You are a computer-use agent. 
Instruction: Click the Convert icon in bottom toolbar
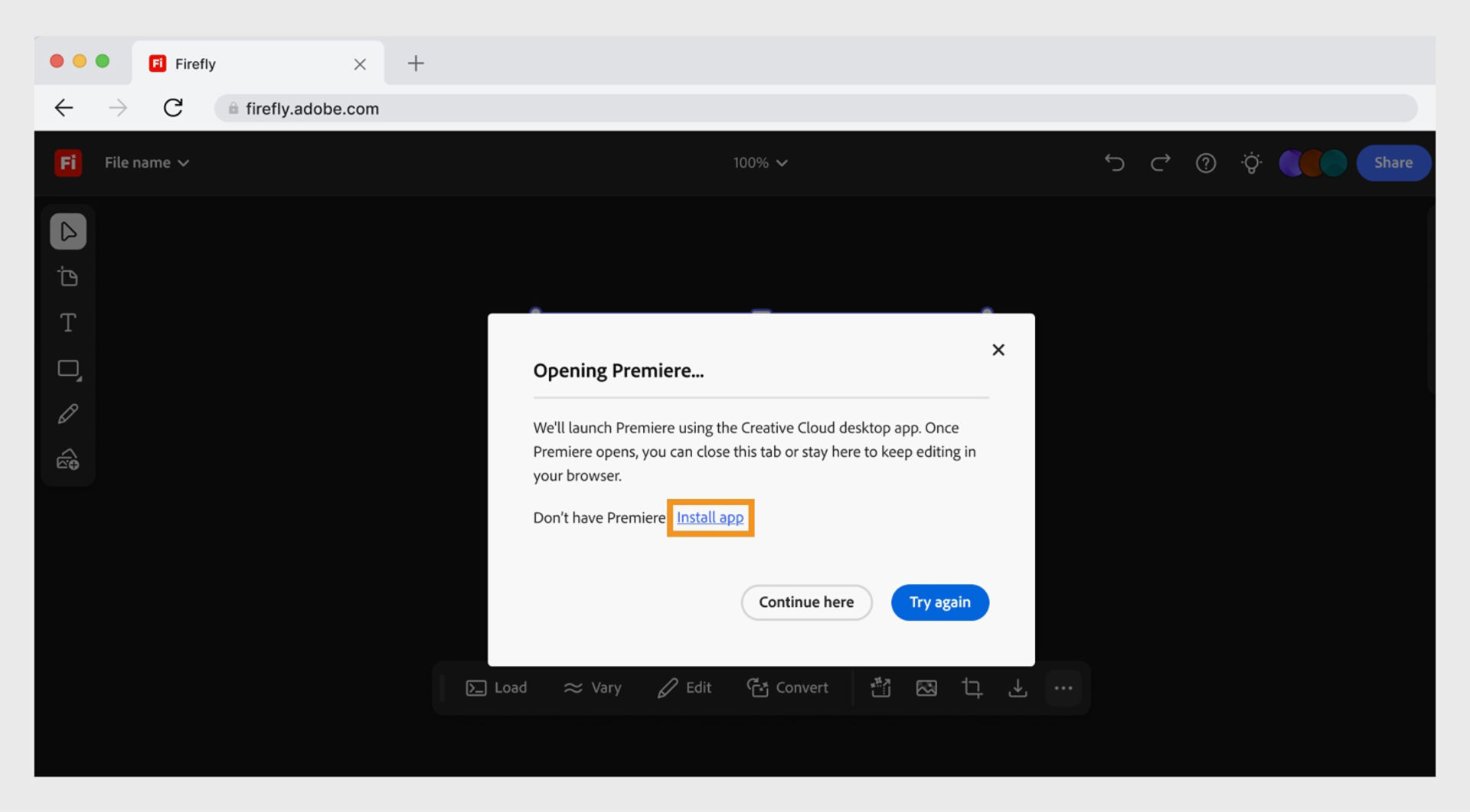(788, 687)
